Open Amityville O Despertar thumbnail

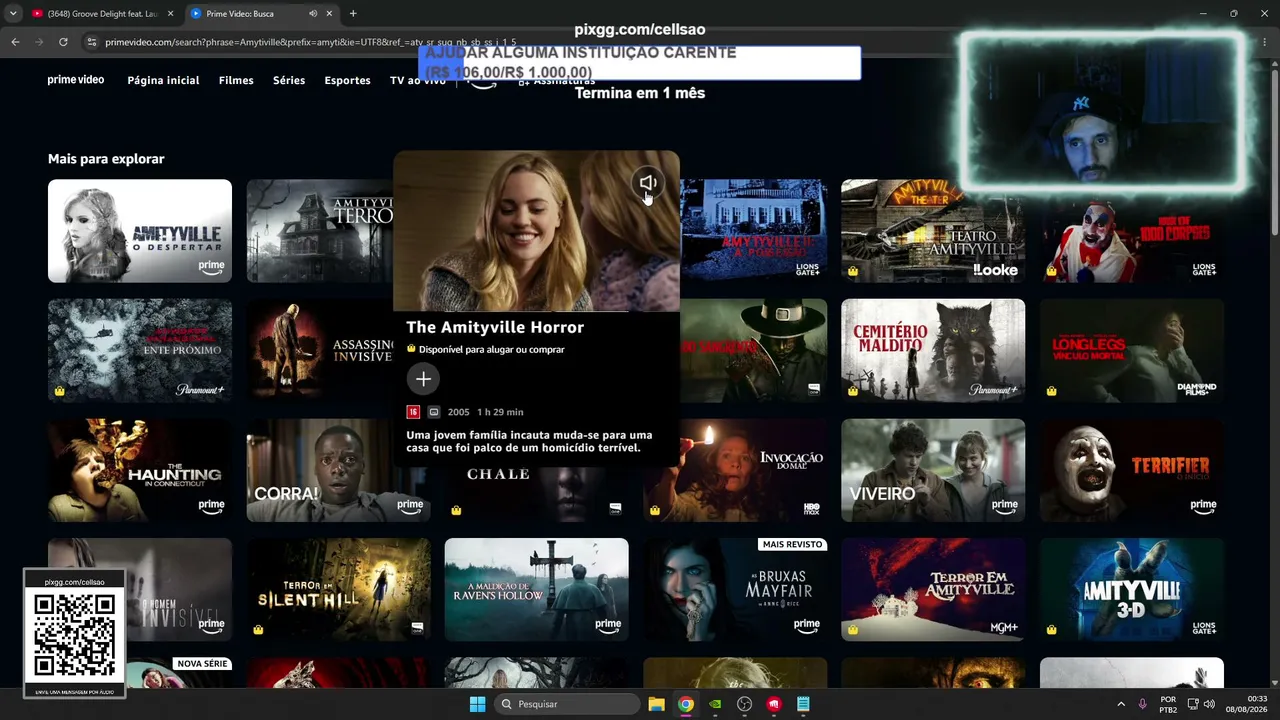140,231
